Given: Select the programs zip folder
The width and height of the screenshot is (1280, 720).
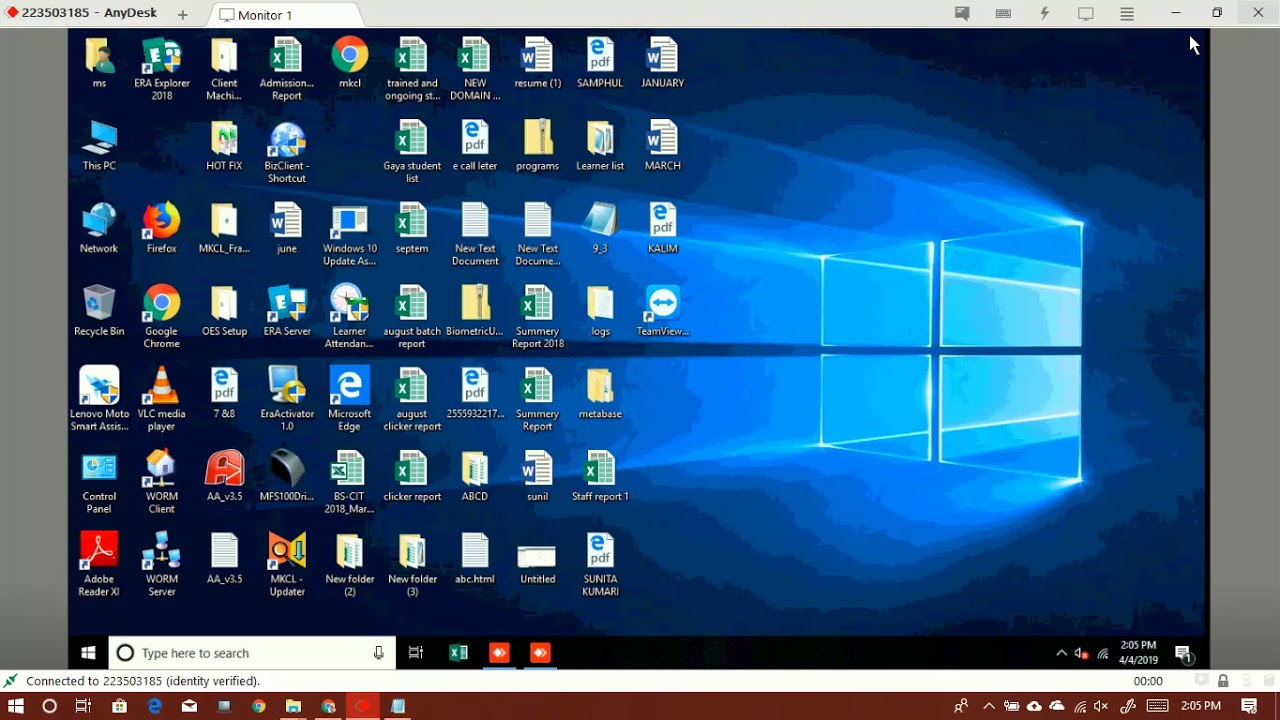Looking at the screenshot, I should 537,146.
